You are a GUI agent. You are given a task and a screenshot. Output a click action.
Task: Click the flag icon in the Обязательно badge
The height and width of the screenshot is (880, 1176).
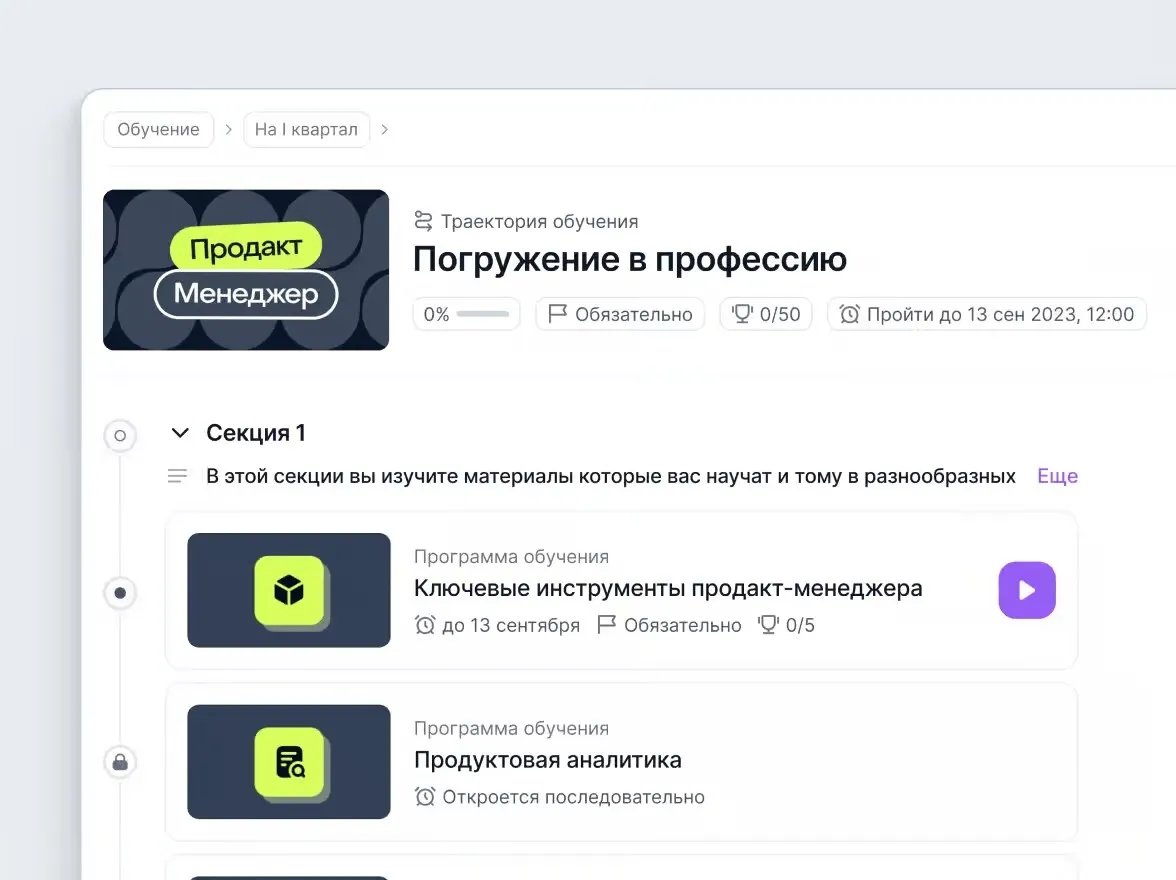tap(558, 314)
